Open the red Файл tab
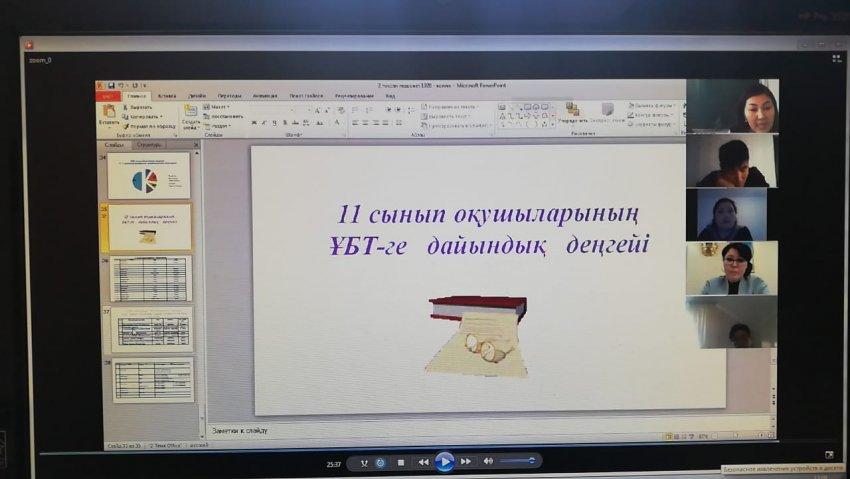The image size is (850, 479). (x=108, y=96)
